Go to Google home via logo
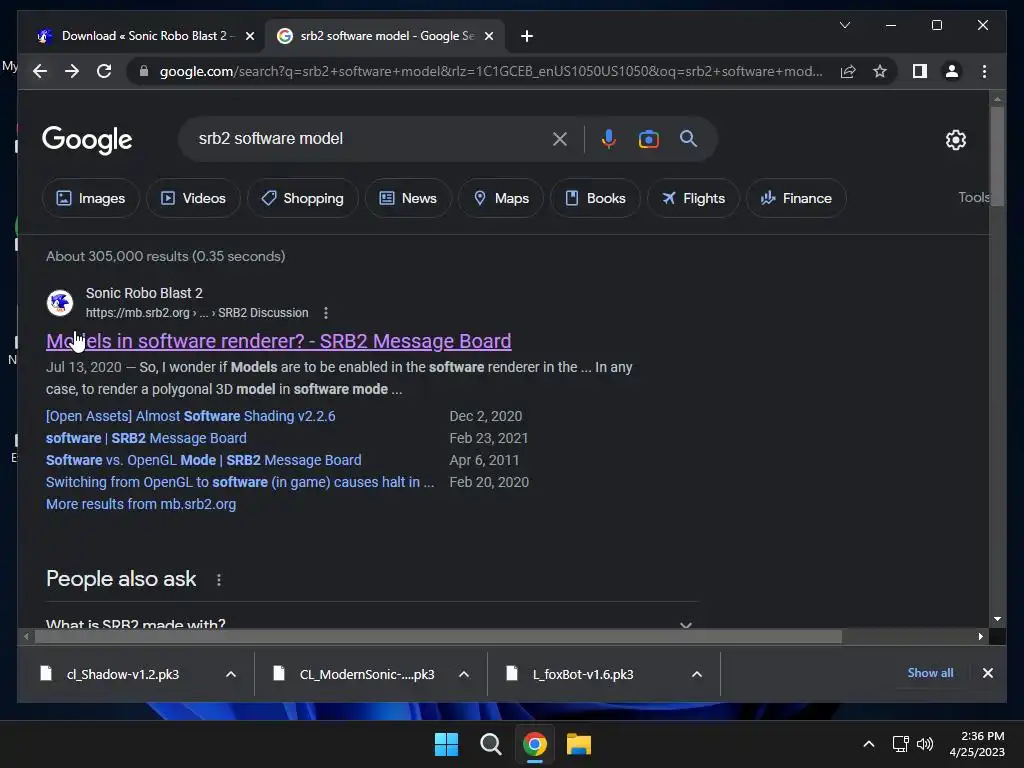The image size is (1024, 768). [87, 140]
